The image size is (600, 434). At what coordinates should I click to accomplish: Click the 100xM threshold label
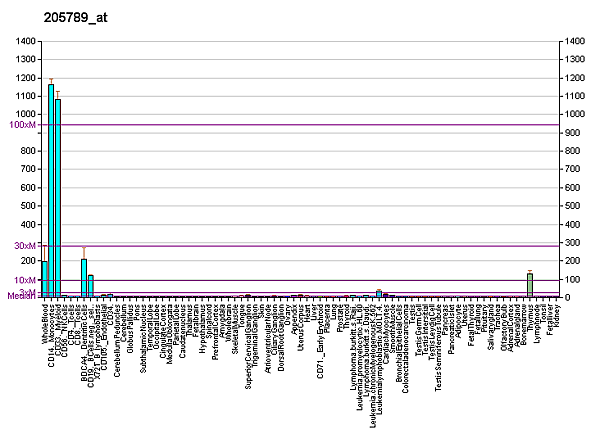tap(22, 125)
